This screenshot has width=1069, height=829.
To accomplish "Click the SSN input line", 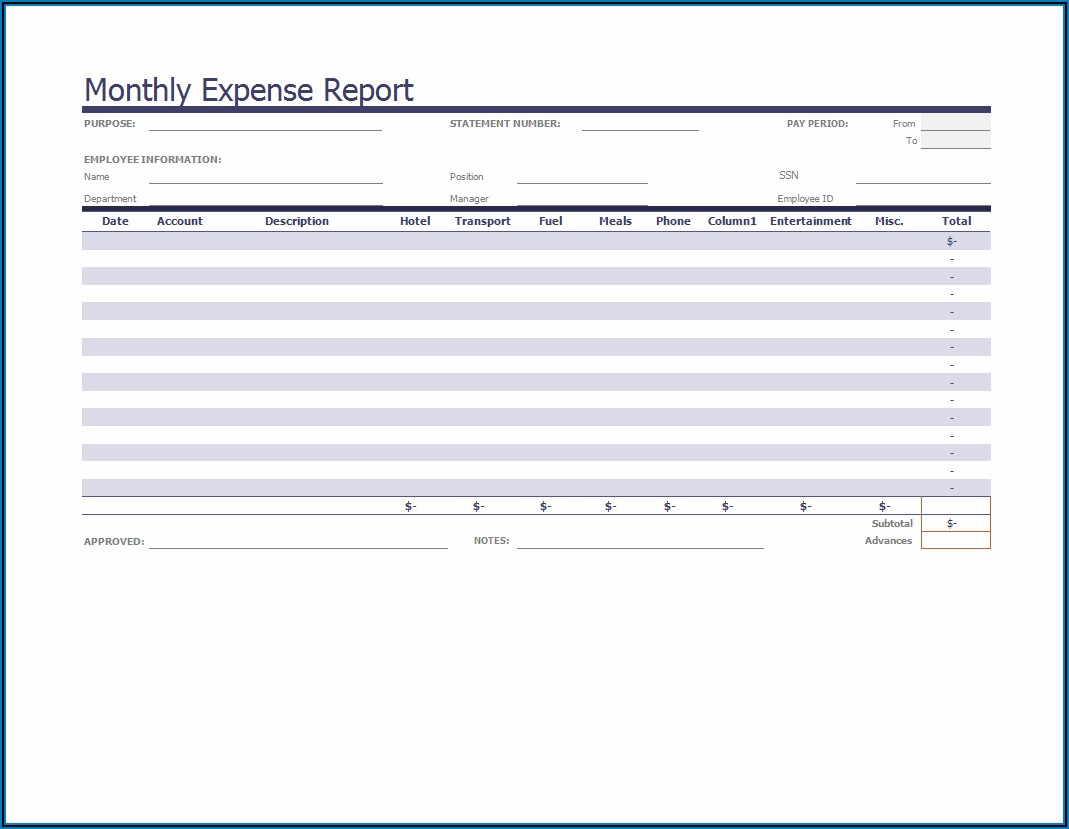I will [922, 177].
